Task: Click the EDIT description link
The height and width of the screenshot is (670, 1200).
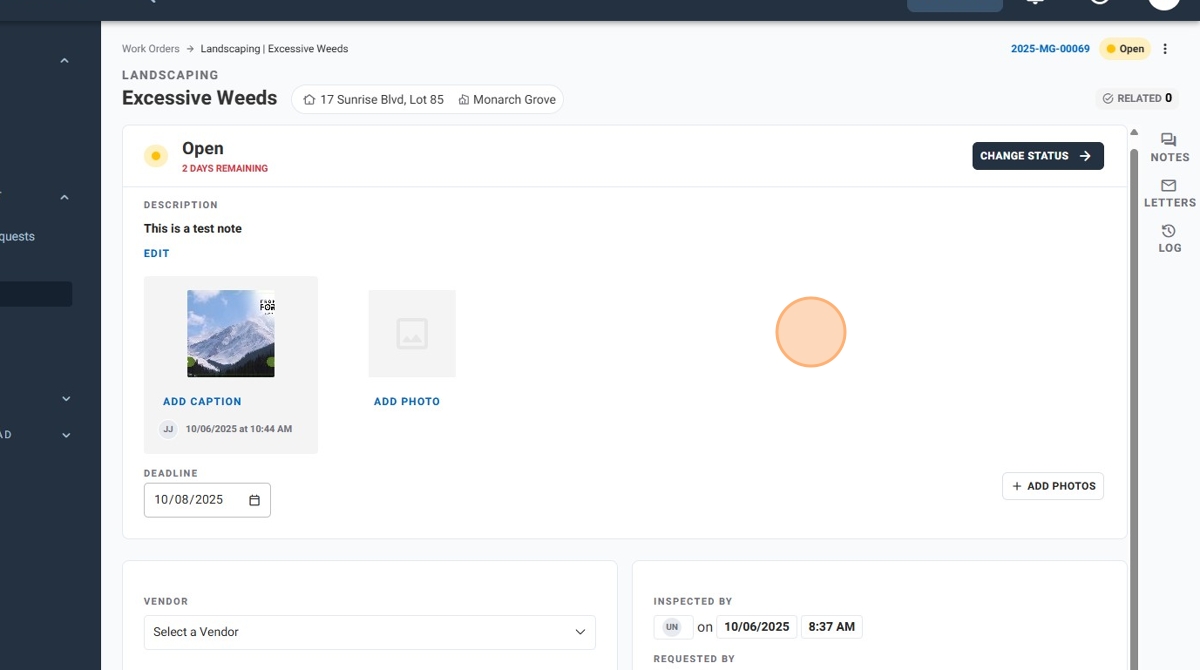Action: click(157, 254)
